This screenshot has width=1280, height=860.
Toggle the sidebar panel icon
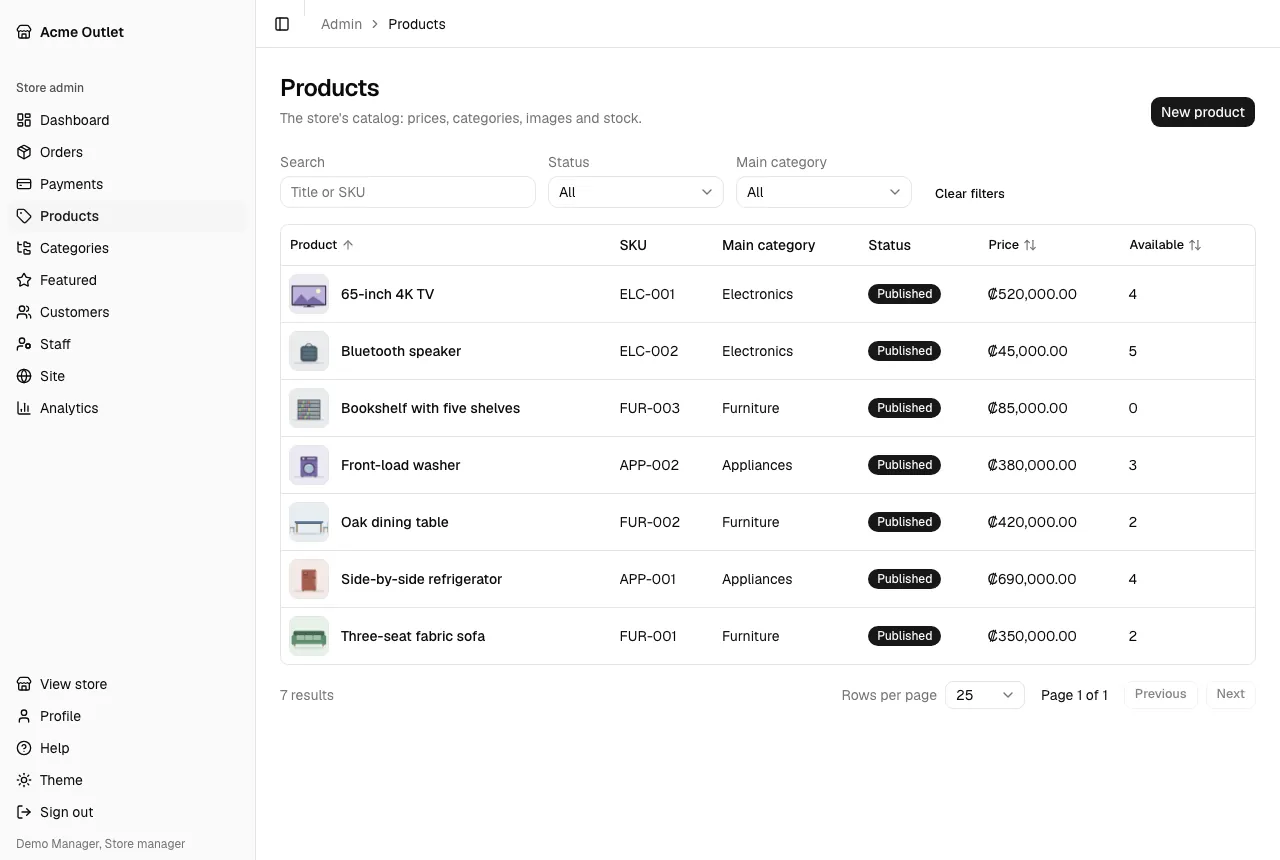(x=282, y=24)
